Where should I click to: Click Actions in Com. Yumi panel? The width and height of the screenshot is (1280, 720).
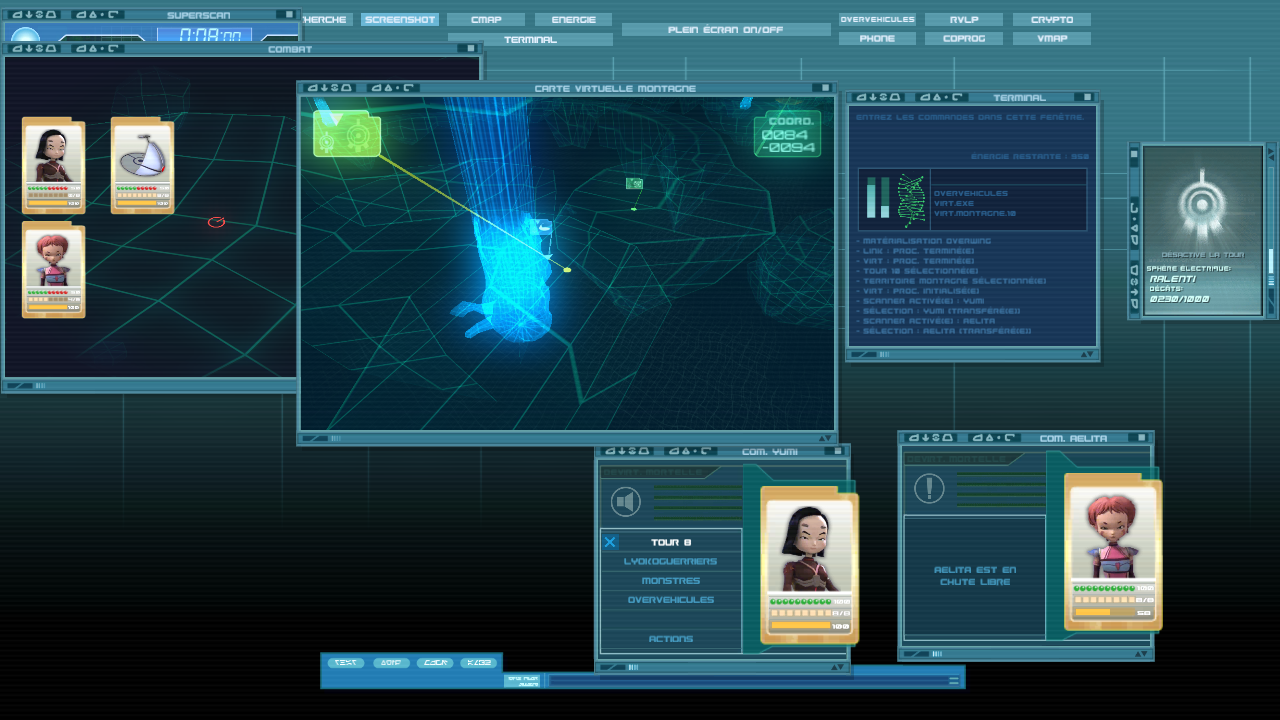[670, 639]
